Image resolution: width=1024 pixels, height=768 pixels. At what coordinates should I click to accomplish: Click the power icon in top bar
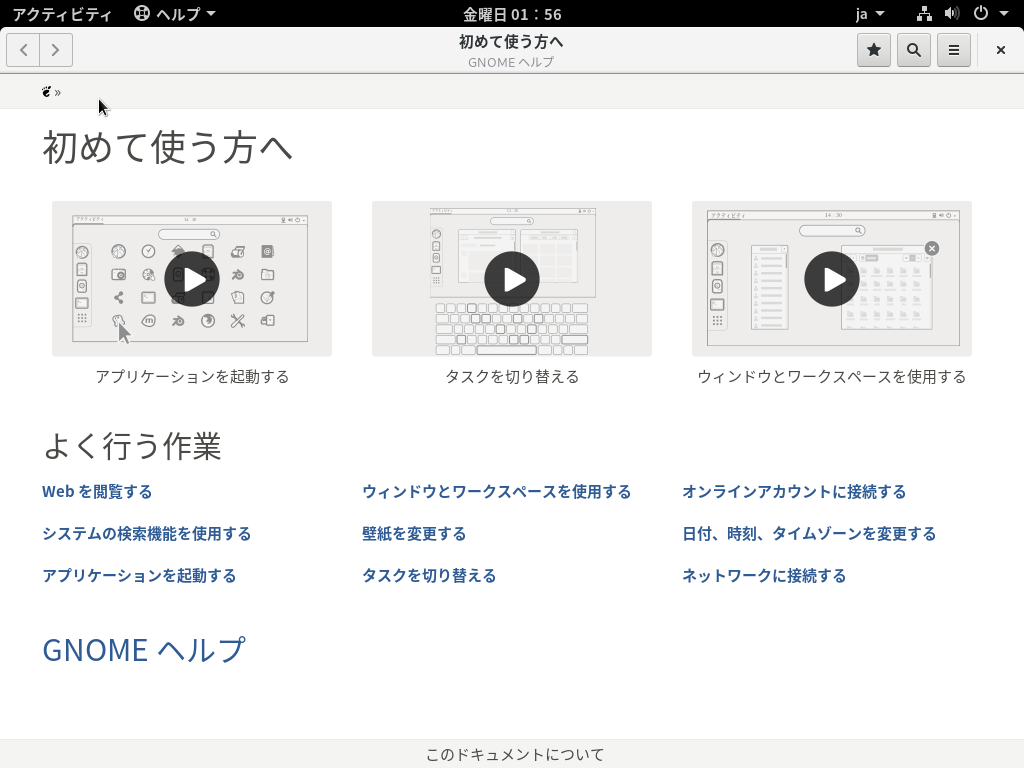(981, 14)
